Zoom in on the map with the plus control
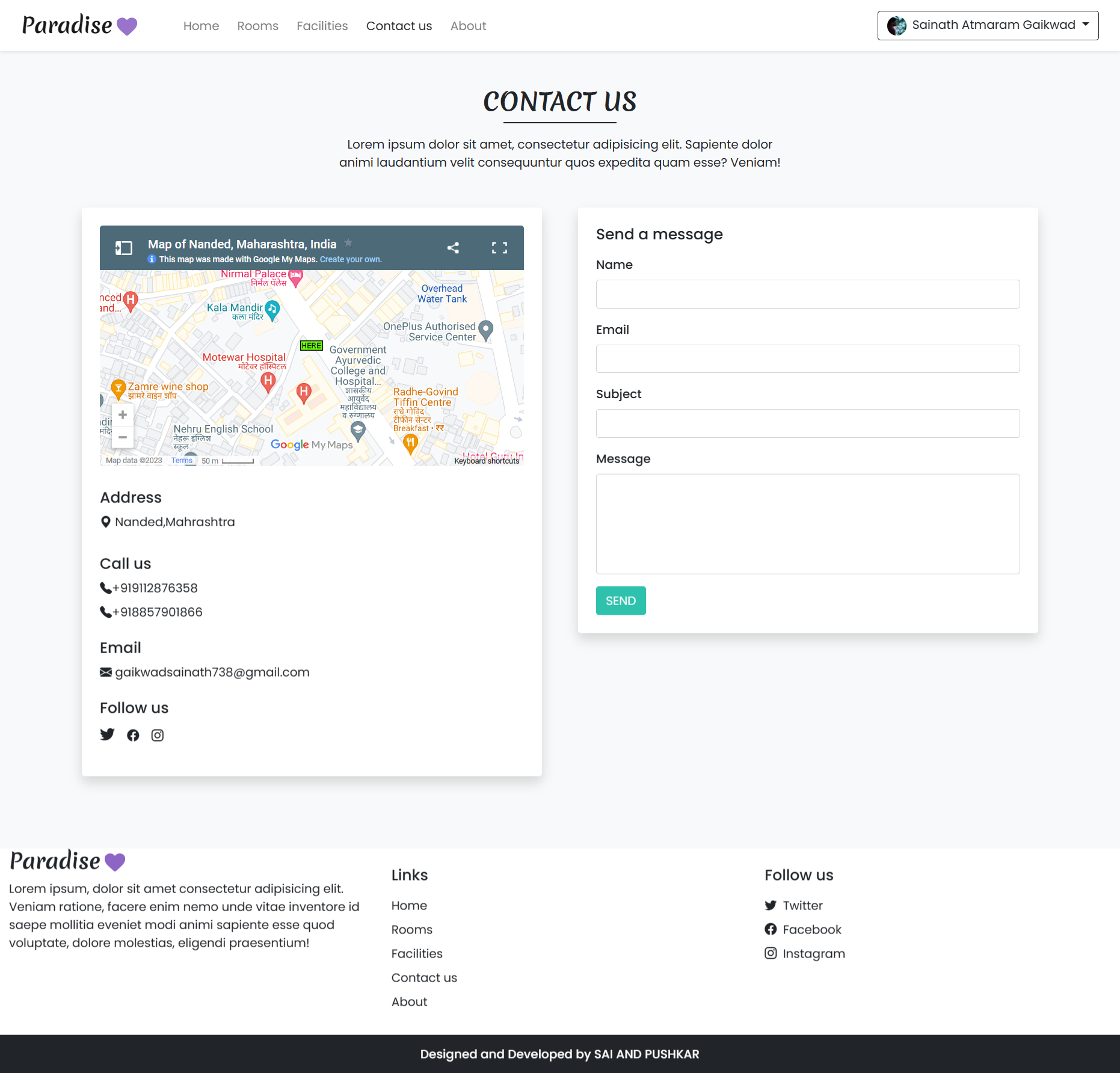 coord(122,414)
